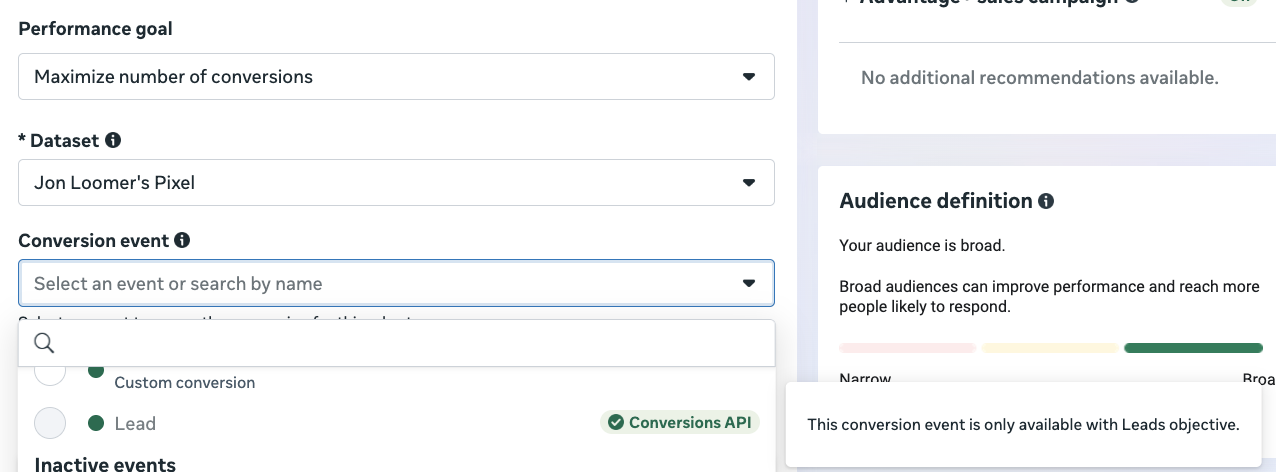Click the Conversions API badge label
Image resolution: width=1276 pixels, height=472 pixels.
[x=688, y=423]
